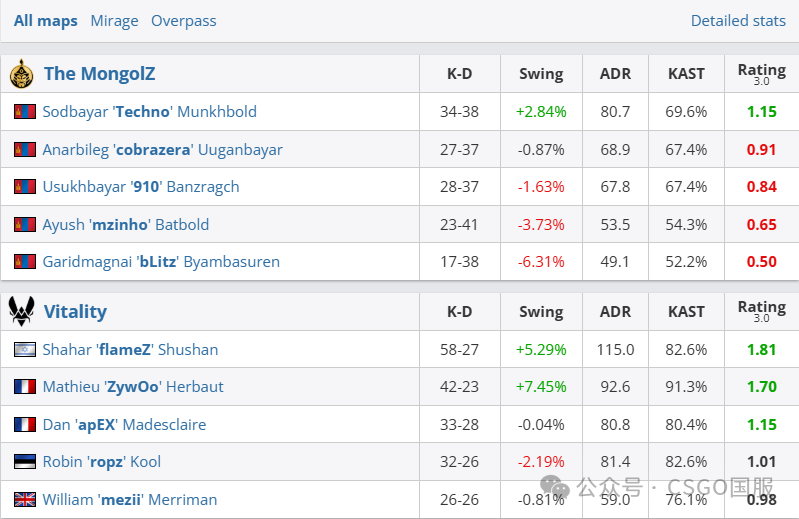Click the Estonian flag beside ropz
The height and width of the screenshot is (519, 799).
[x=25, y=462]
